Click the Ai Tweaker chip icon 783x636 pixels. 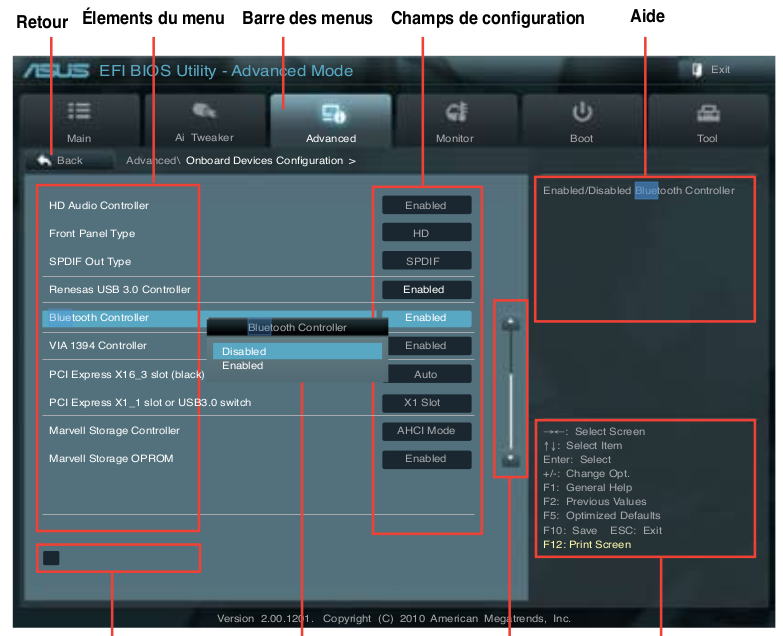click(x=204, y=110)
